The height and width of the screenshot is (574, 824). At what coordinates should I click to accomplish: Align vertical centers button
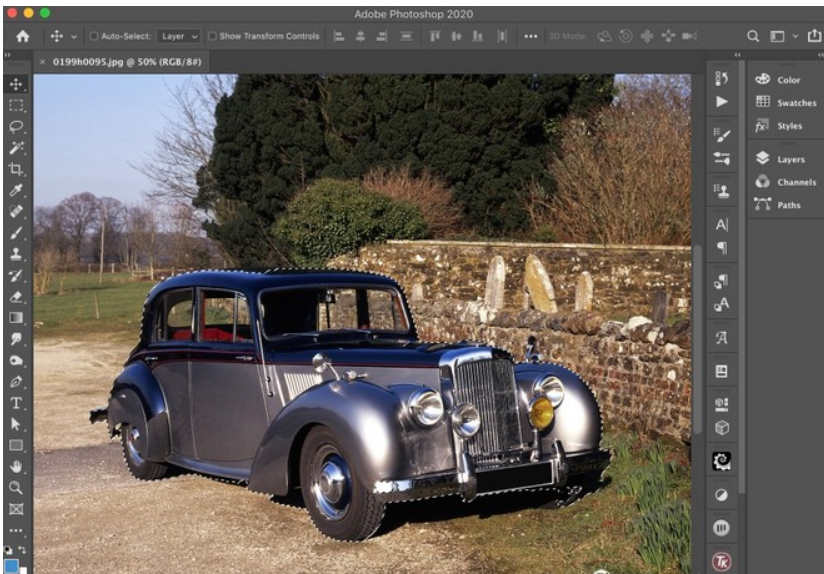456,36
